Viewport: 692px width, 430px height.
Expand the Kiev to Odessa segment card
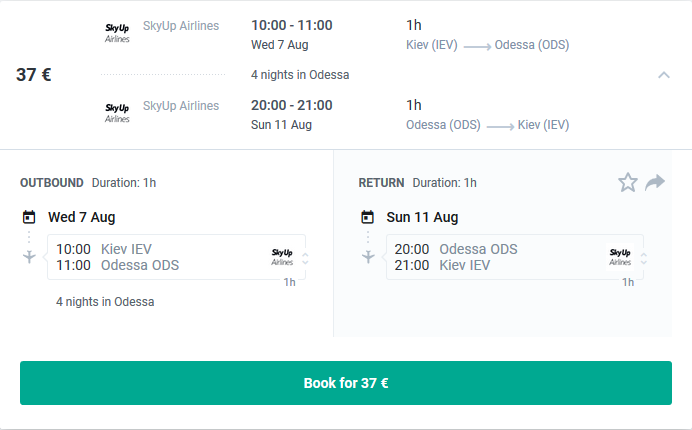(x=305, y=258)
